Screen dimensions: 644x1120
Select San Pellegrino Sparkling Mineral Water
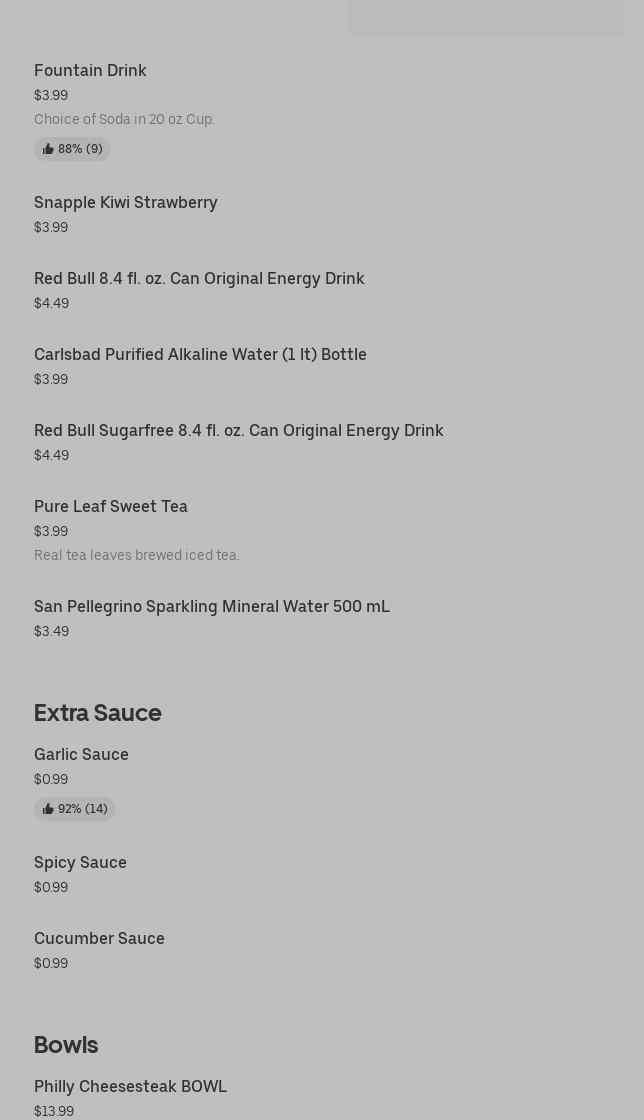(211, 606)
